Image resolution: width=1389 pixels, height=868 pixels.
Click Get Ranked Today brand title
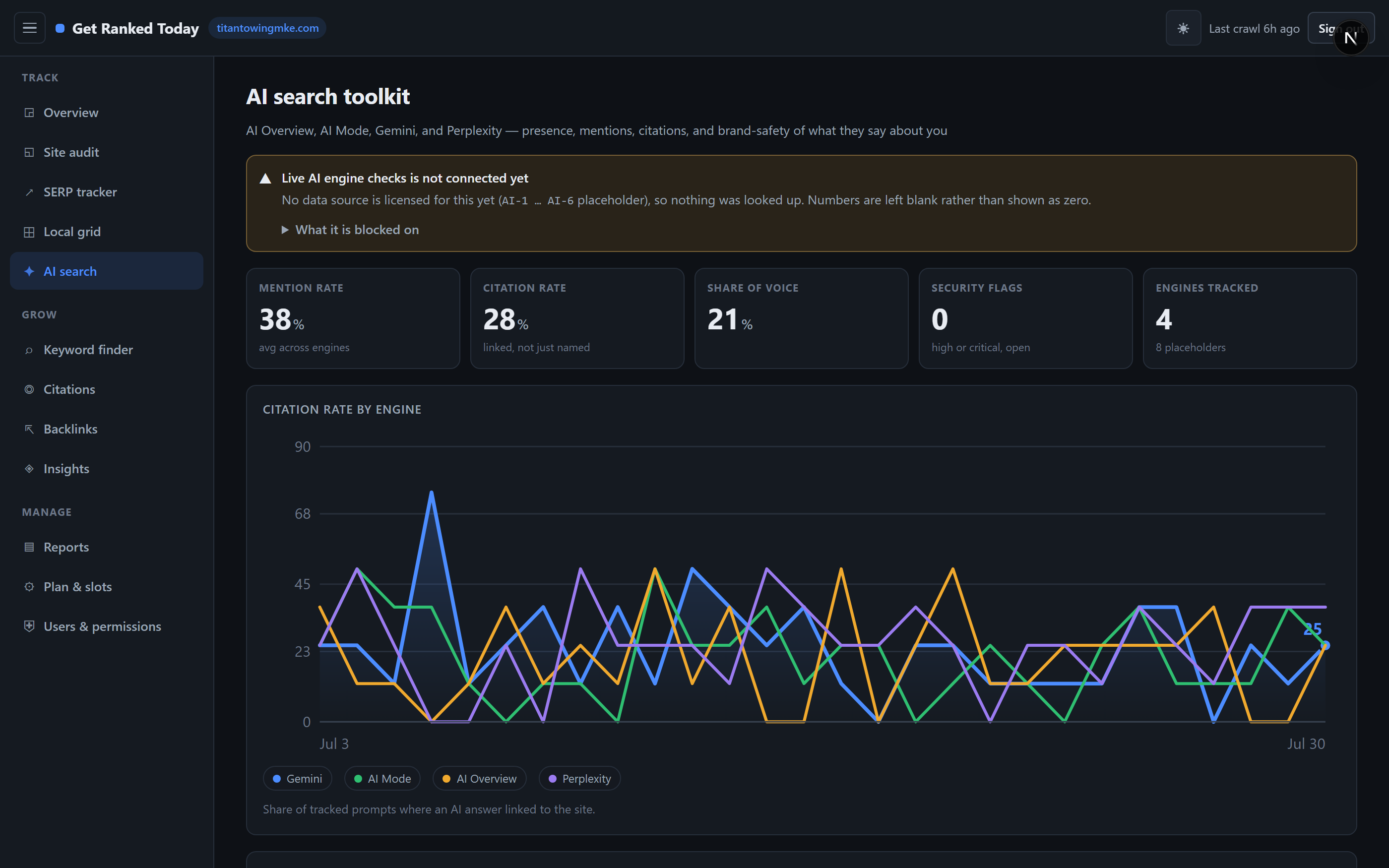click(135, 28)
